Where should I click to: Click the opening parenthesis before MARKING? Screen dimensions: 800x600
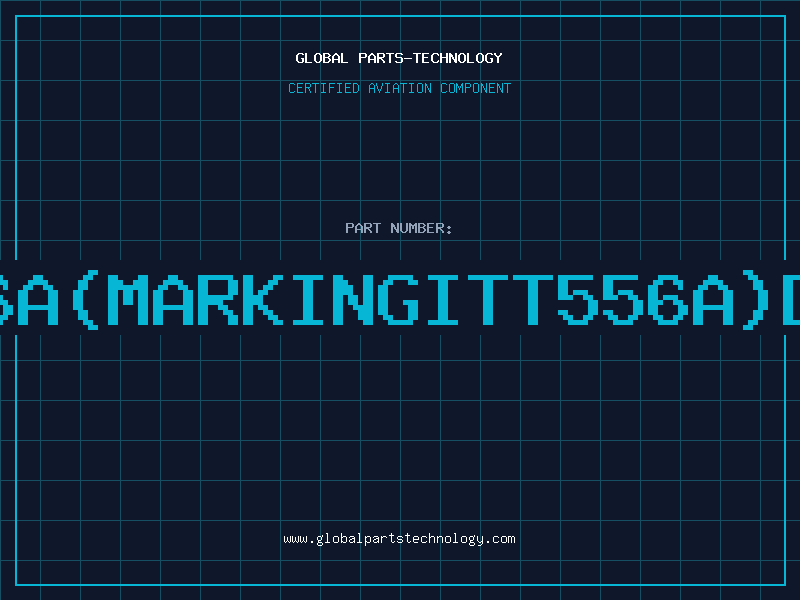85,300
